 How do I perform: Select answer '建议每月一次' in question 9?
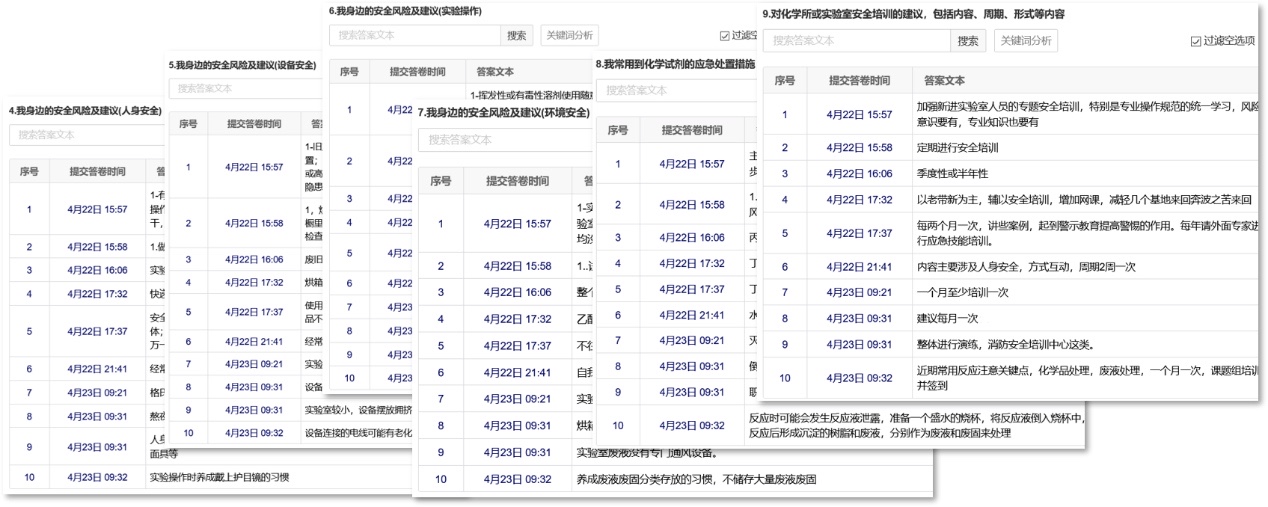947,318
